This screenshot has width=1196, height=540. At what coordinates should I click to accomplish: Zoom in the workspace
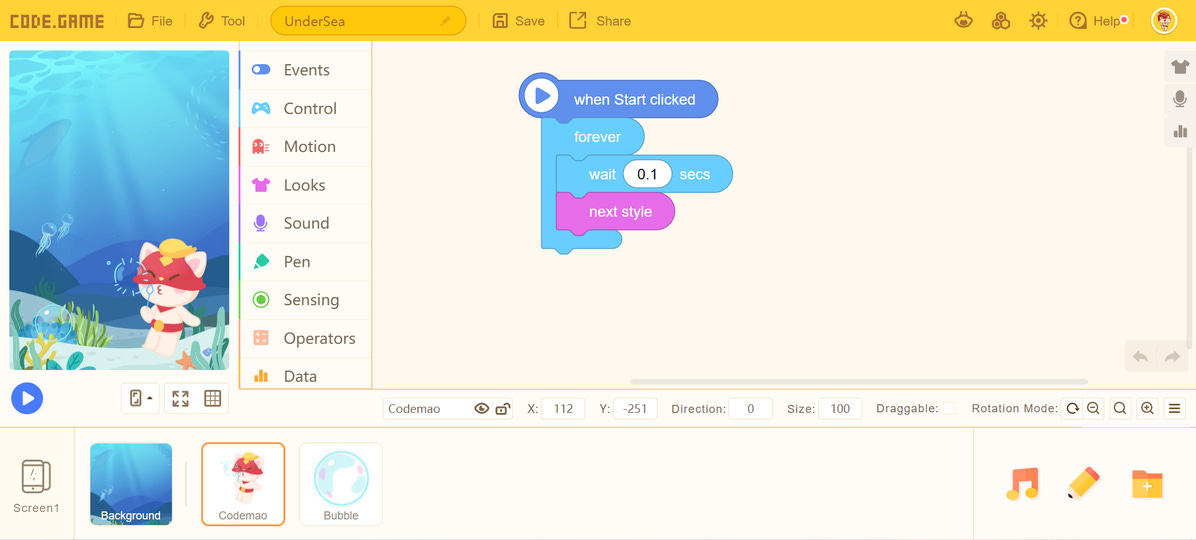coord(1147,409)
